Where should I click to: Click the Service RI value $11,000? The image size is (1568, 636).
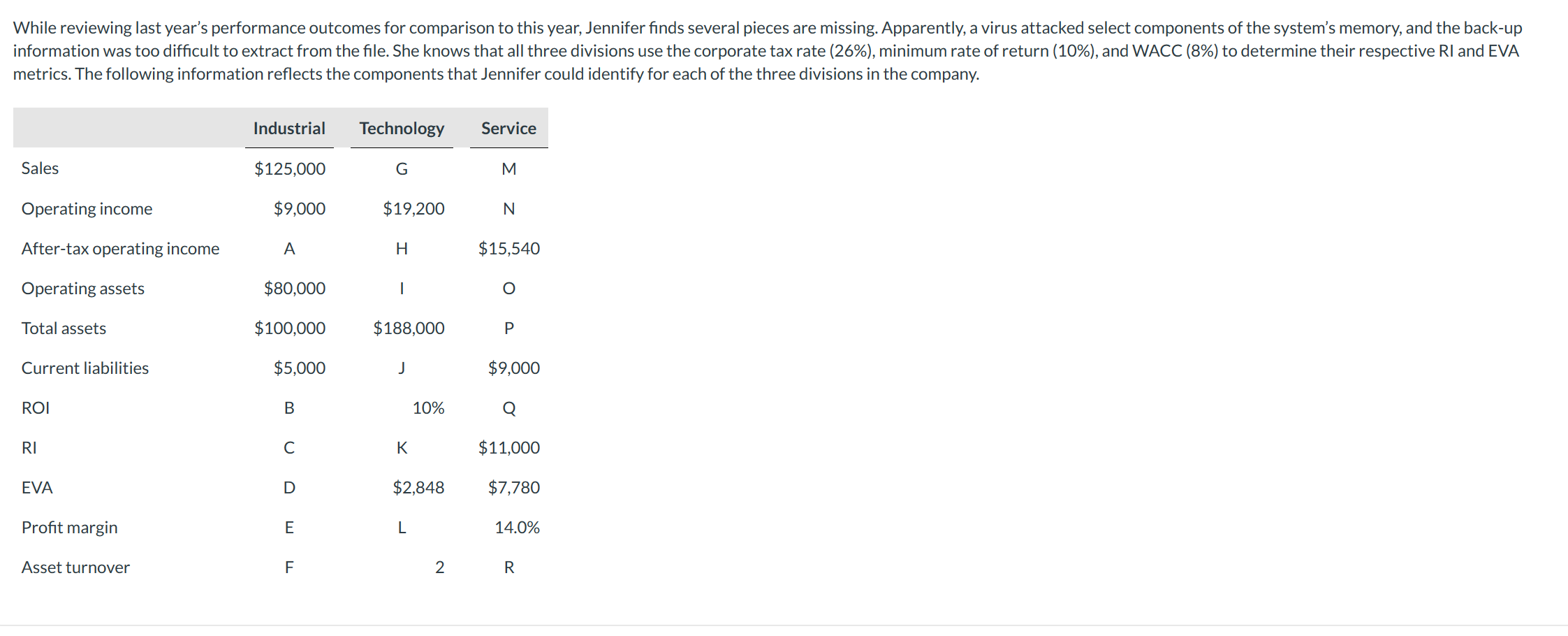click(509, 447)
